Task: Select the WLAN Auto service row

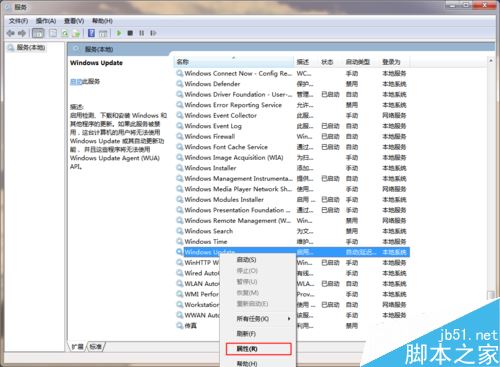Action: 202,284
